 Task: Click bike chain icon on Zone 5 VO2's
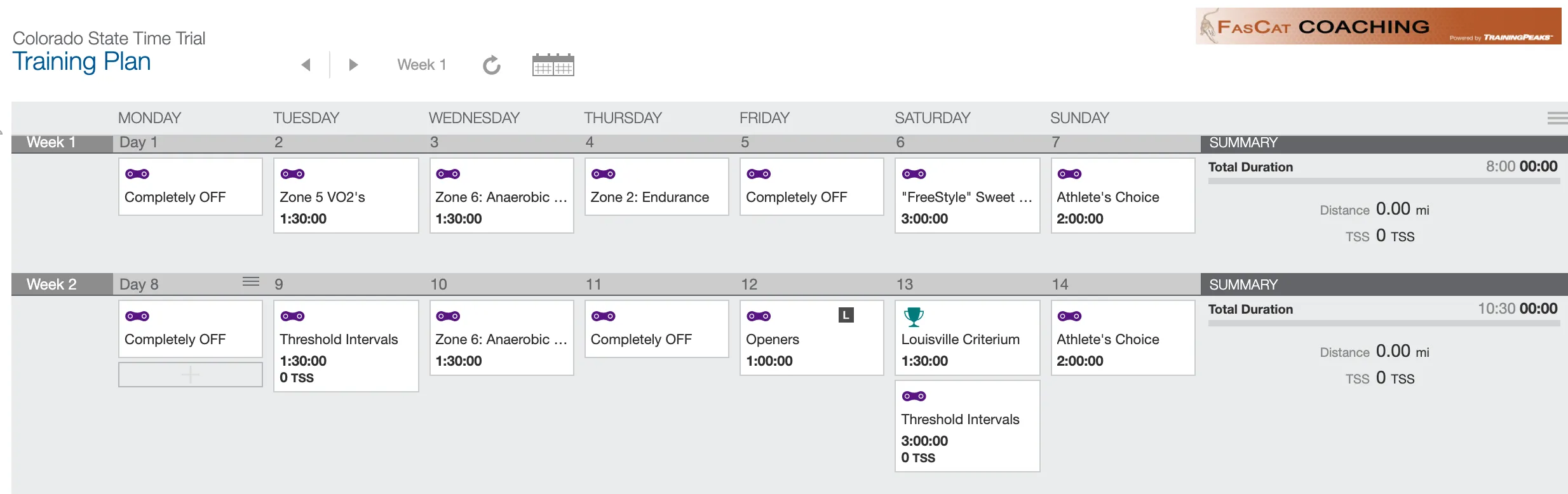coord(293,174)
